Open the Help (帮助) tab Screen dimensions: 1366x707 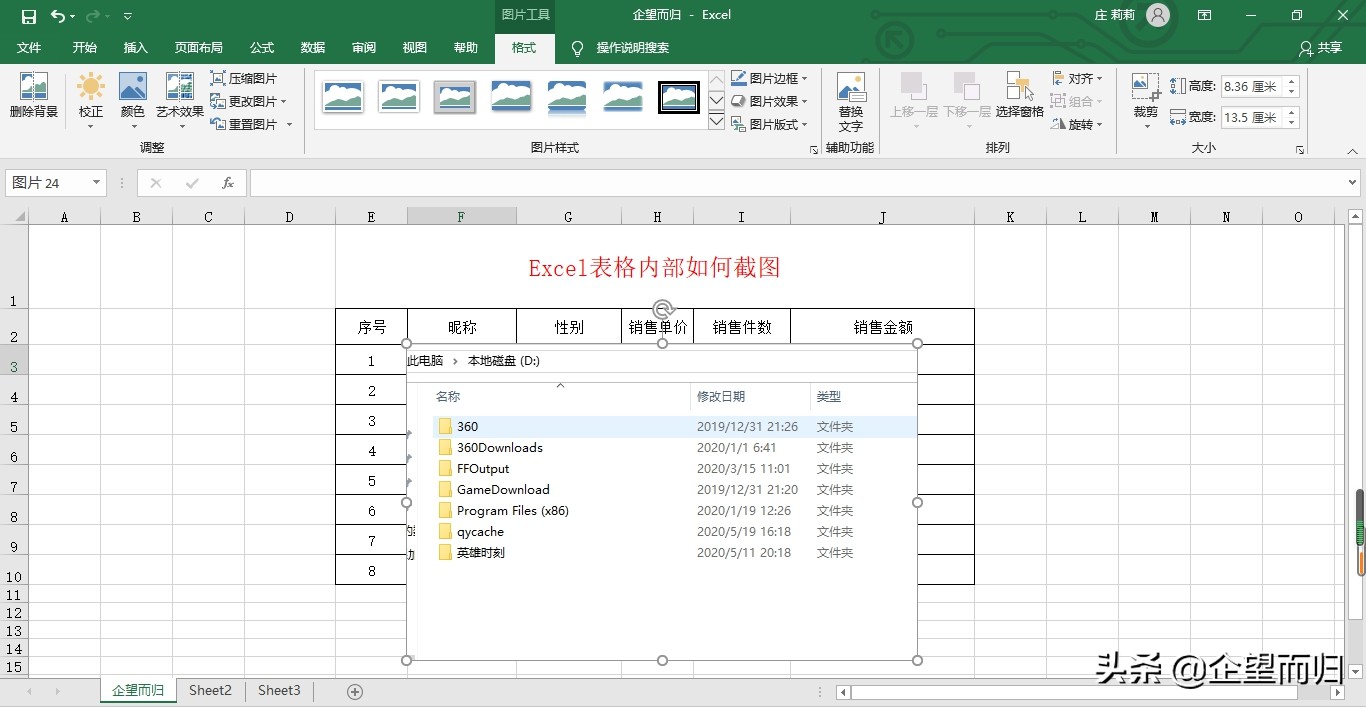pos(466,48)
